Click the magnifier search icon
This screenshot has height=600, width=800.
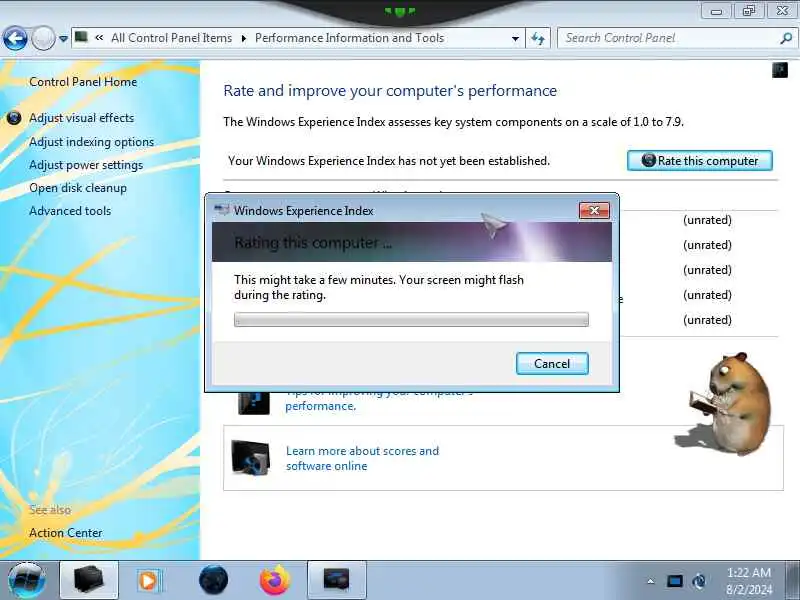tap(786, 38)
